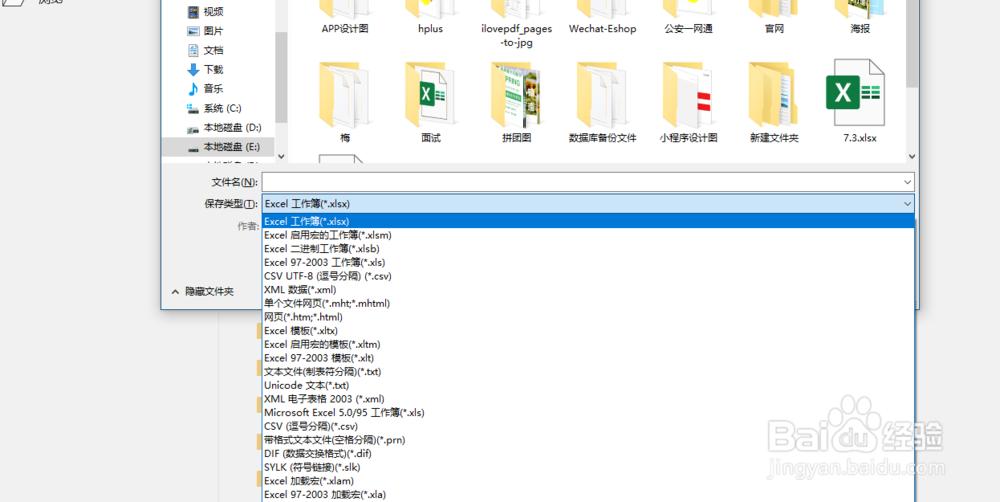Select Microsoft Excel 5.0/95 工作簿(*.xls)
The width and height of the screenshot is (1000, 502).
pos(588,413)
